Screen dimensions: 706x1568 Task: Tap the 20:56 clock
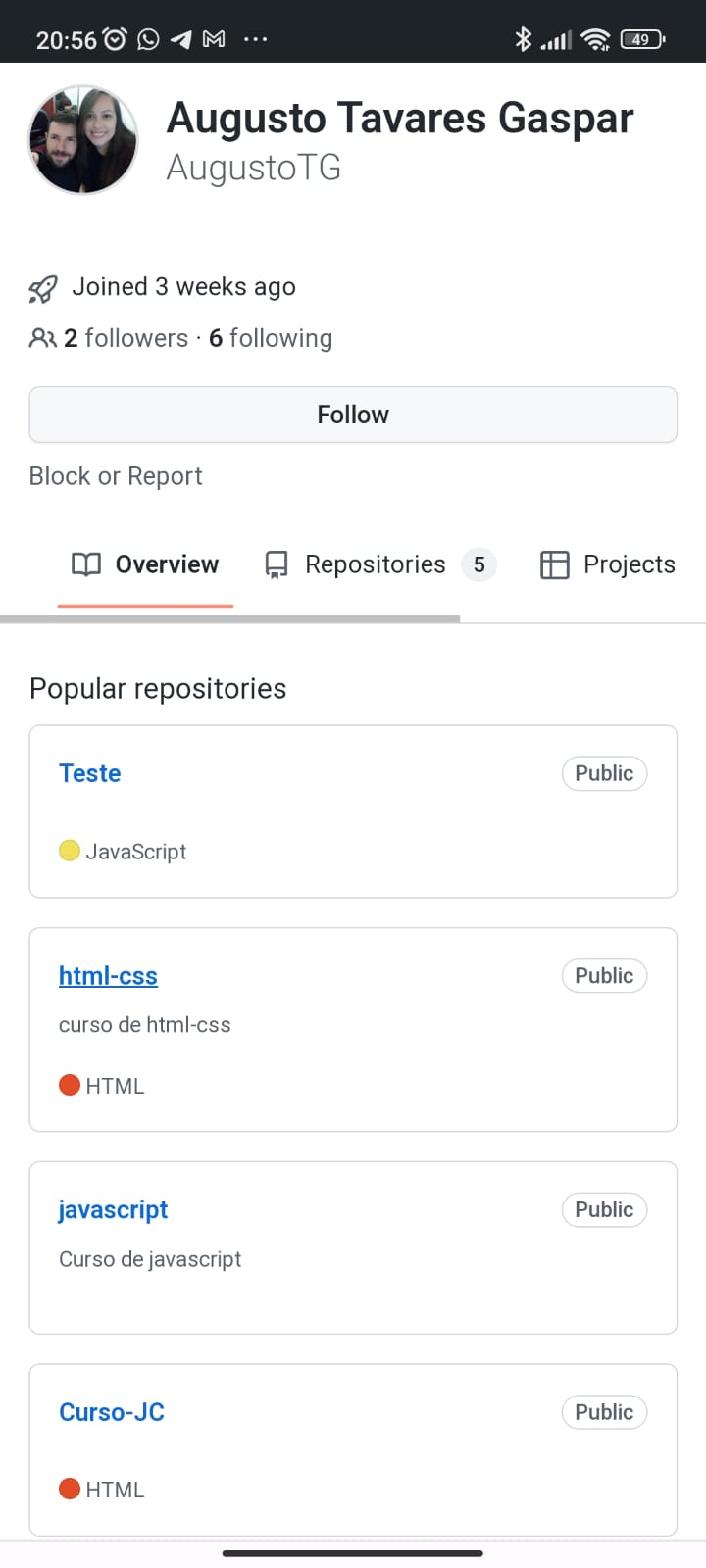click(x=67, y=40)
